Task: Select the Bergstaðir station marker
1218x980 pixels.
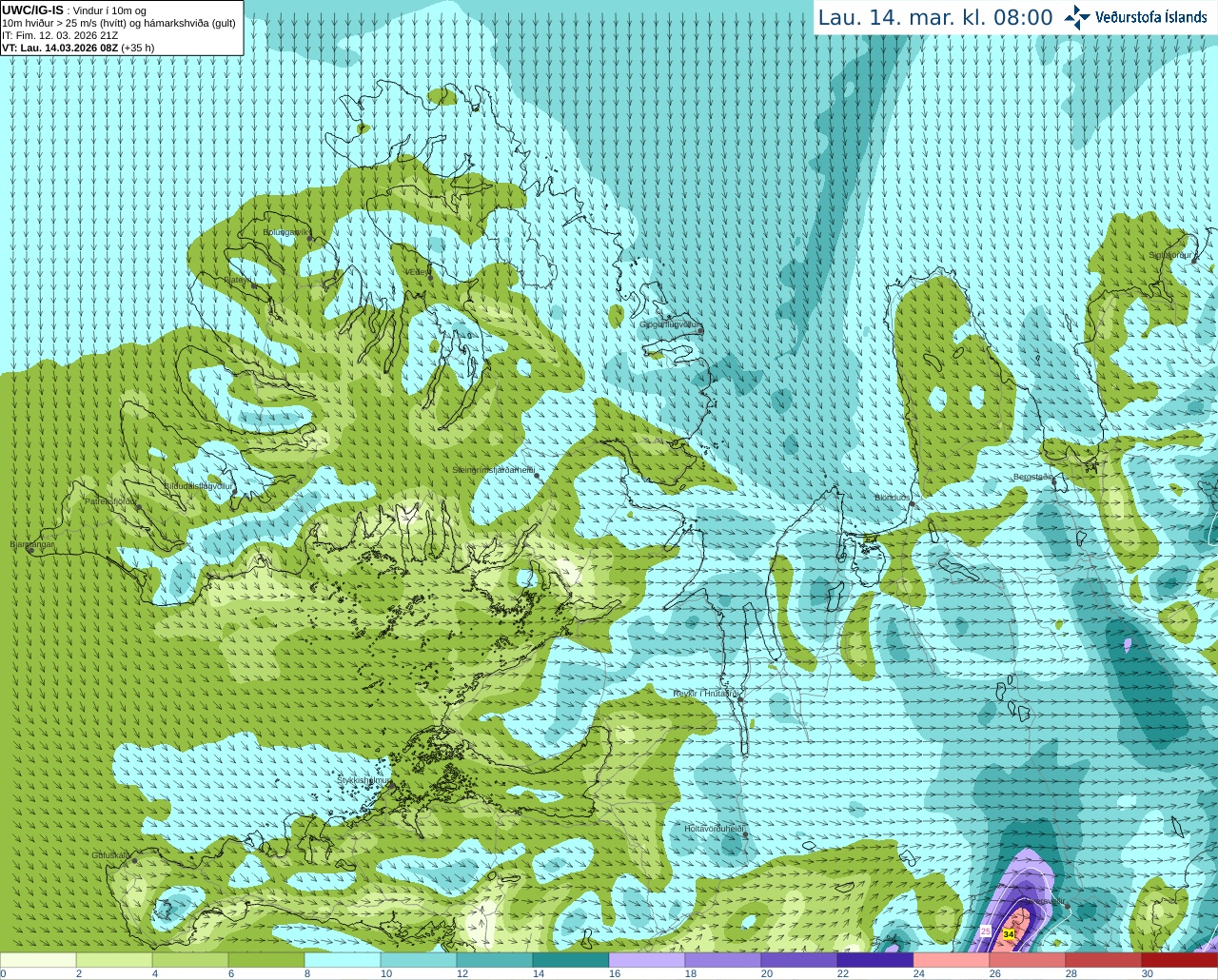Action: (x=1053, y=482)
